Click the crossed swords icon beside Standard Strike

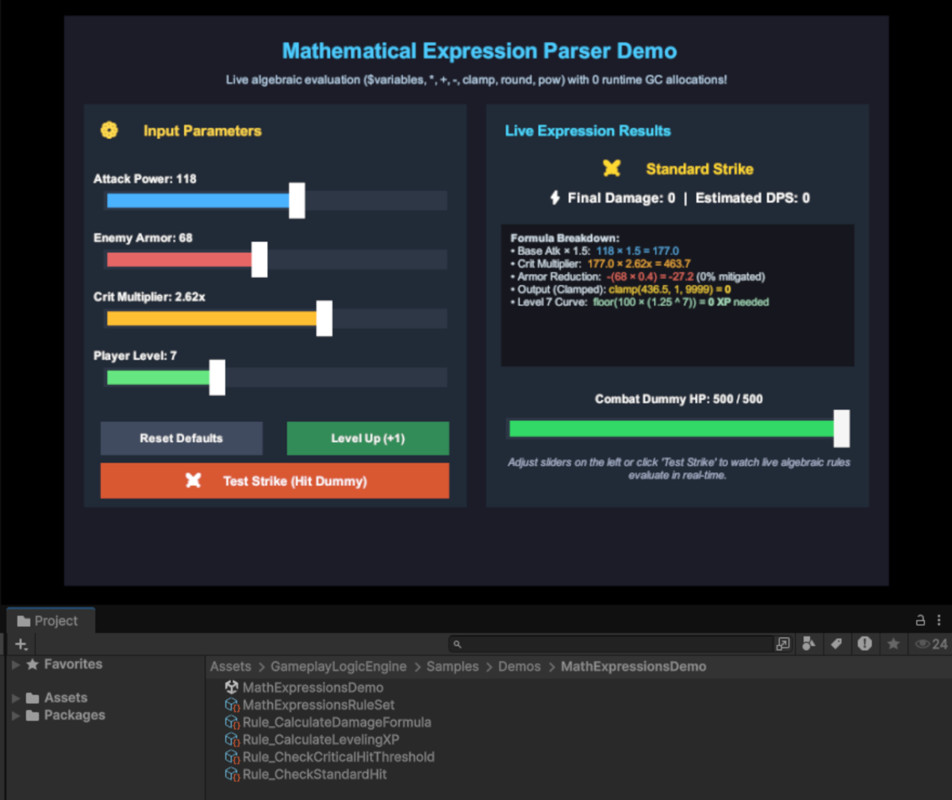pyautogui.click(x=611, y=168)
